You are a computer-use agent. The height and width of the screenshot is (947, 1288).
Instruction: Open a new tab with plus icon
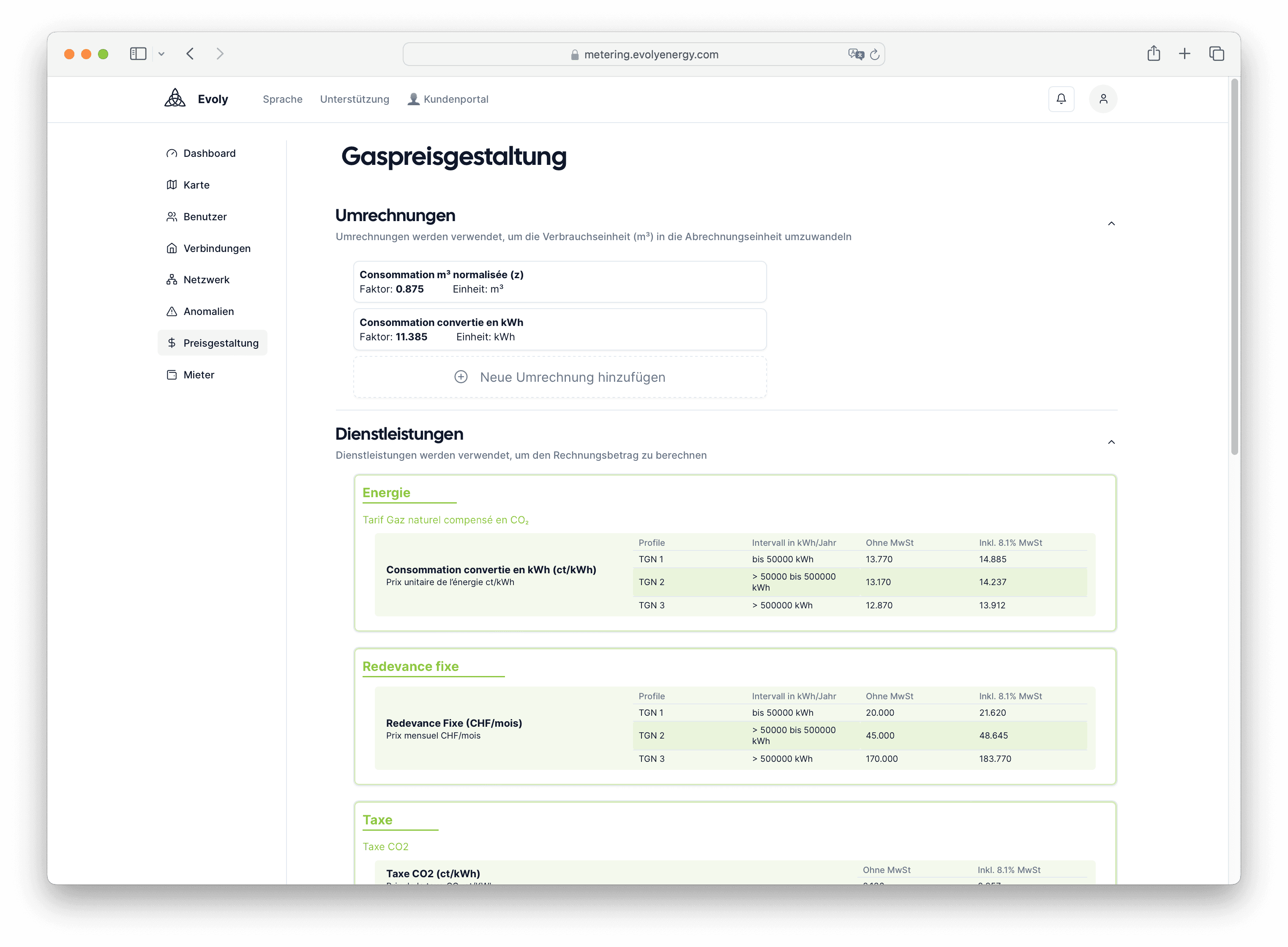pos(1184,53)
